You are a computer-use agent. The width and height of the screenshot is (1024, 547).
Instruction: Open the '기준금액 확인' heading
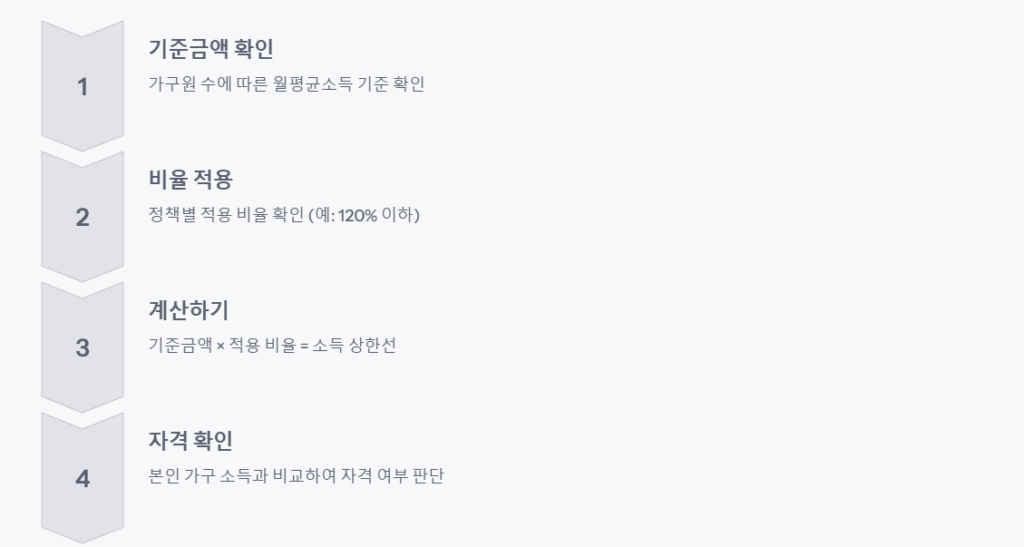(x=210, y=48)
